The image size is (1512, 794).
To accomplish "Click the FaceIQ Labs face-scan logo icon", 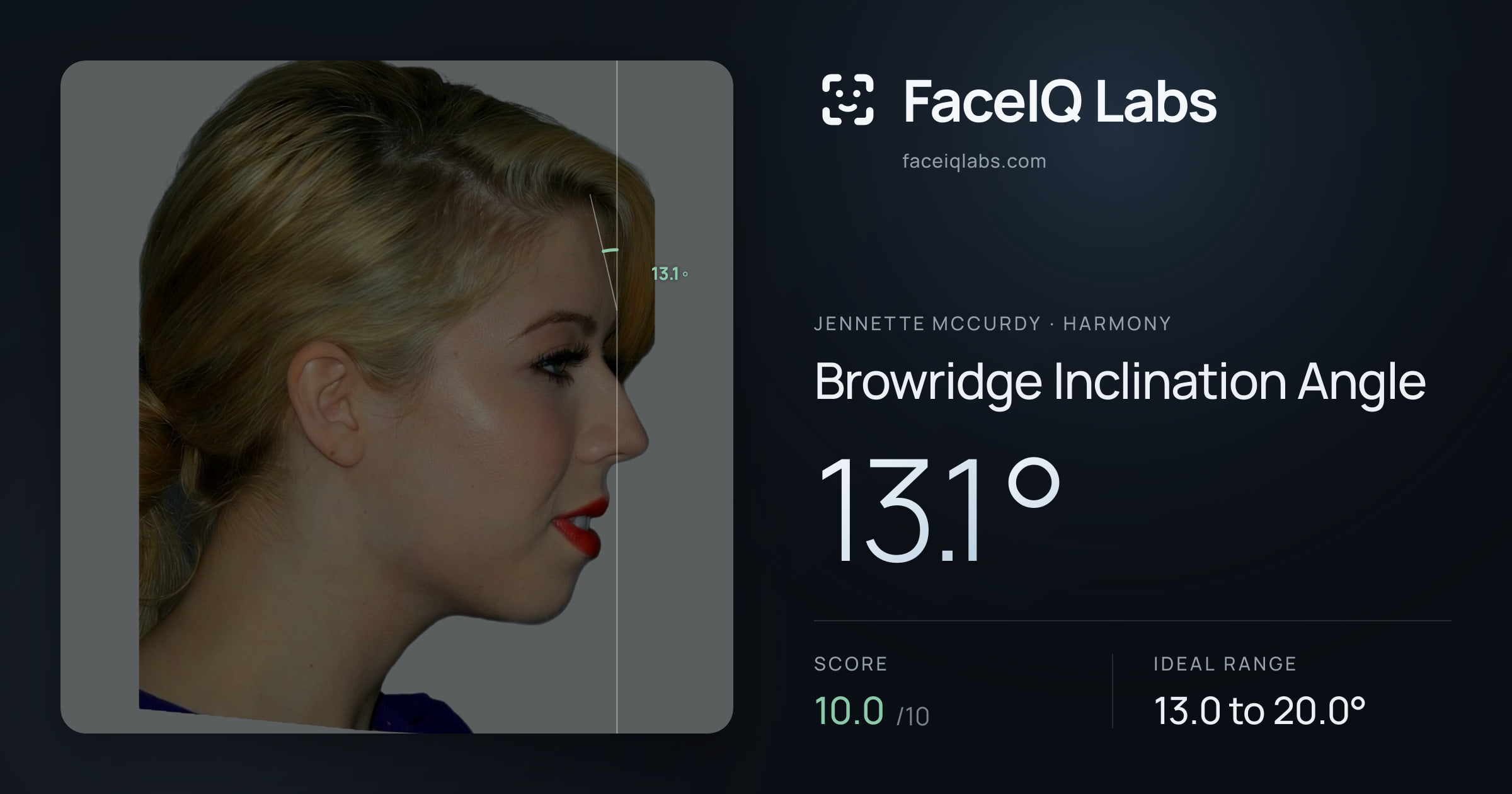I will [x=847, y=100].
